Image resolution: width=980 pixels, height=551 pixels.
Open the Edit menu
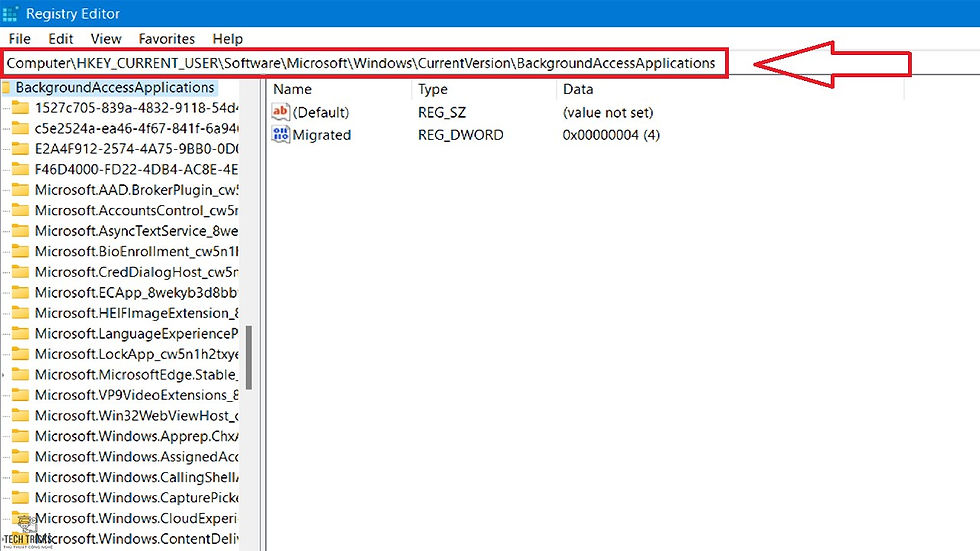[61, 39]
